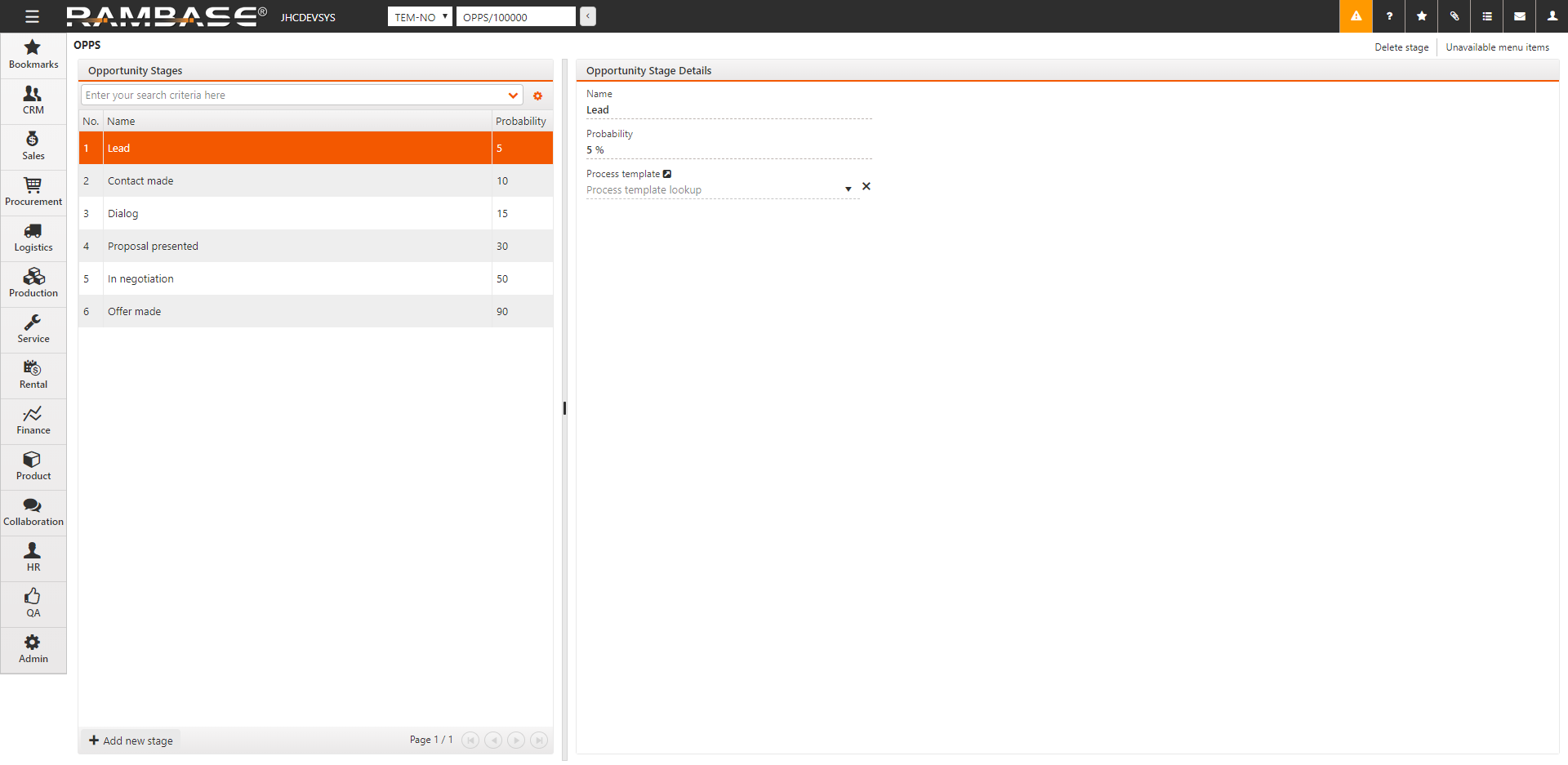Expand the search criteria dropdown chevron

[513, 96]
